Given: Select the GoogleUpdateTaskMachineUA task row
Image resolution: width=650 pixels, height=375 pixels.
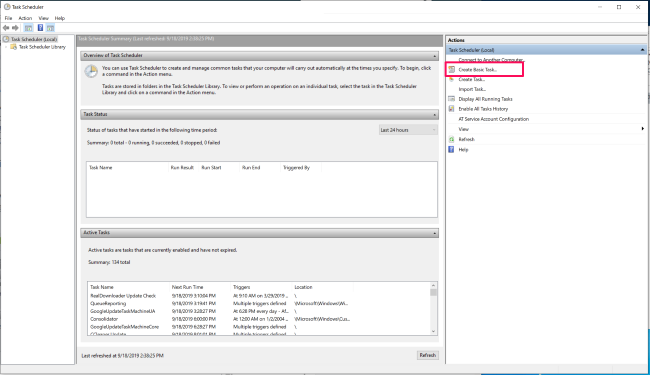Looking at the screenshot, I should [259, 311].
